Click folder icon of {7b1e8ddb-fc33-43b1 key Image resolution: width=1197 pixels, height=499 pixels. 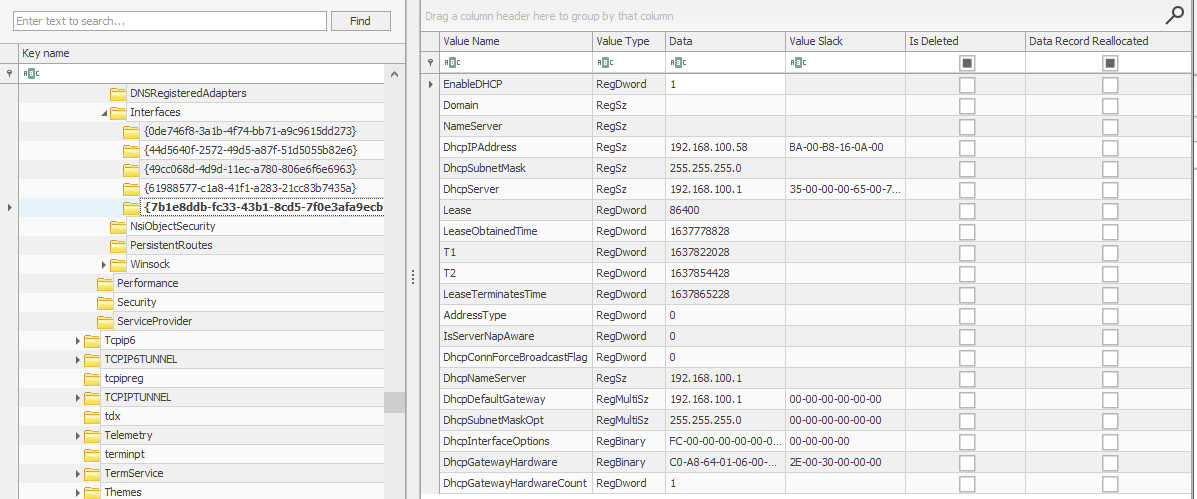pos(131,208)
